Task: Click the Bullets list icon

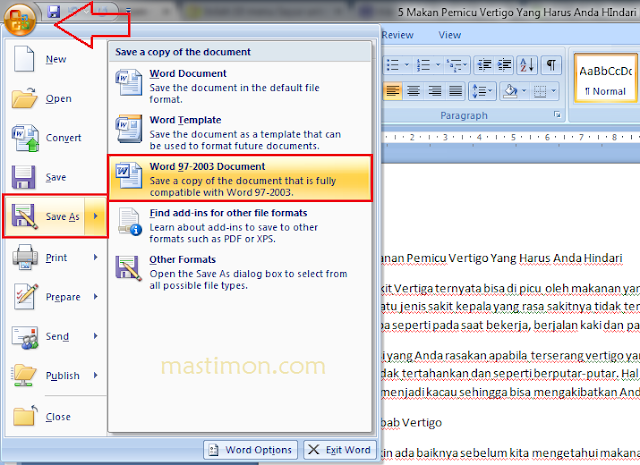Action: pyautogui.click(x=393, y=65)
